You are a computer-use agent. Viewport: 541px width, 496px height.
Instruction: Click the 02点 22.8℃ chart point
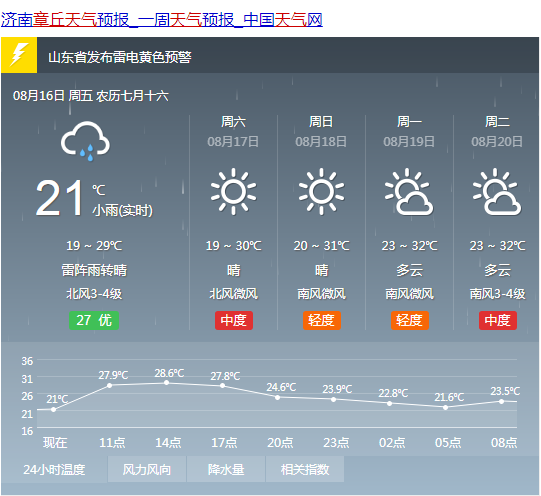pos(390,403)
